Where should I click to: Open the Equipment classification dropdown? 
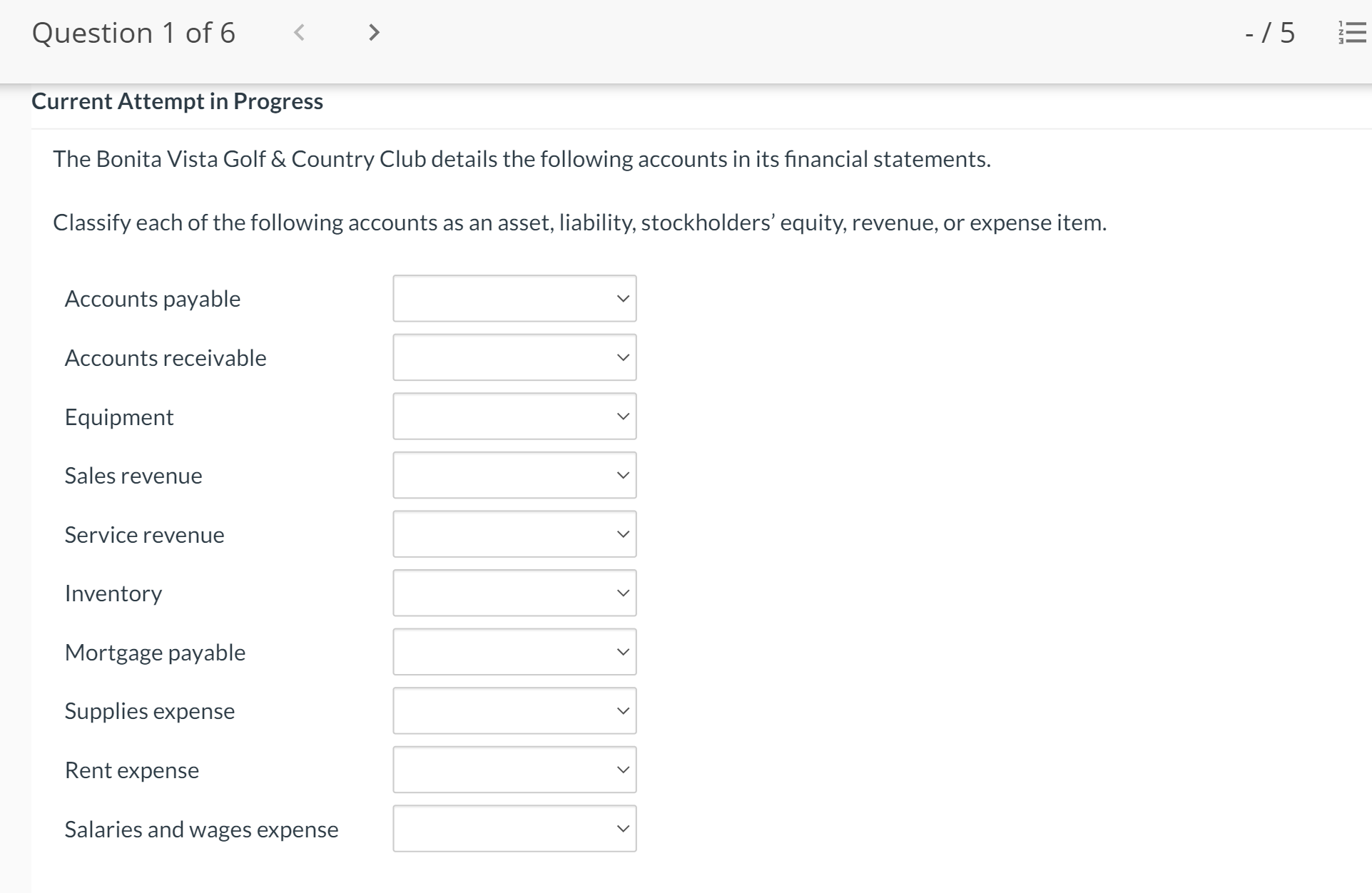[x=514, y=417]
